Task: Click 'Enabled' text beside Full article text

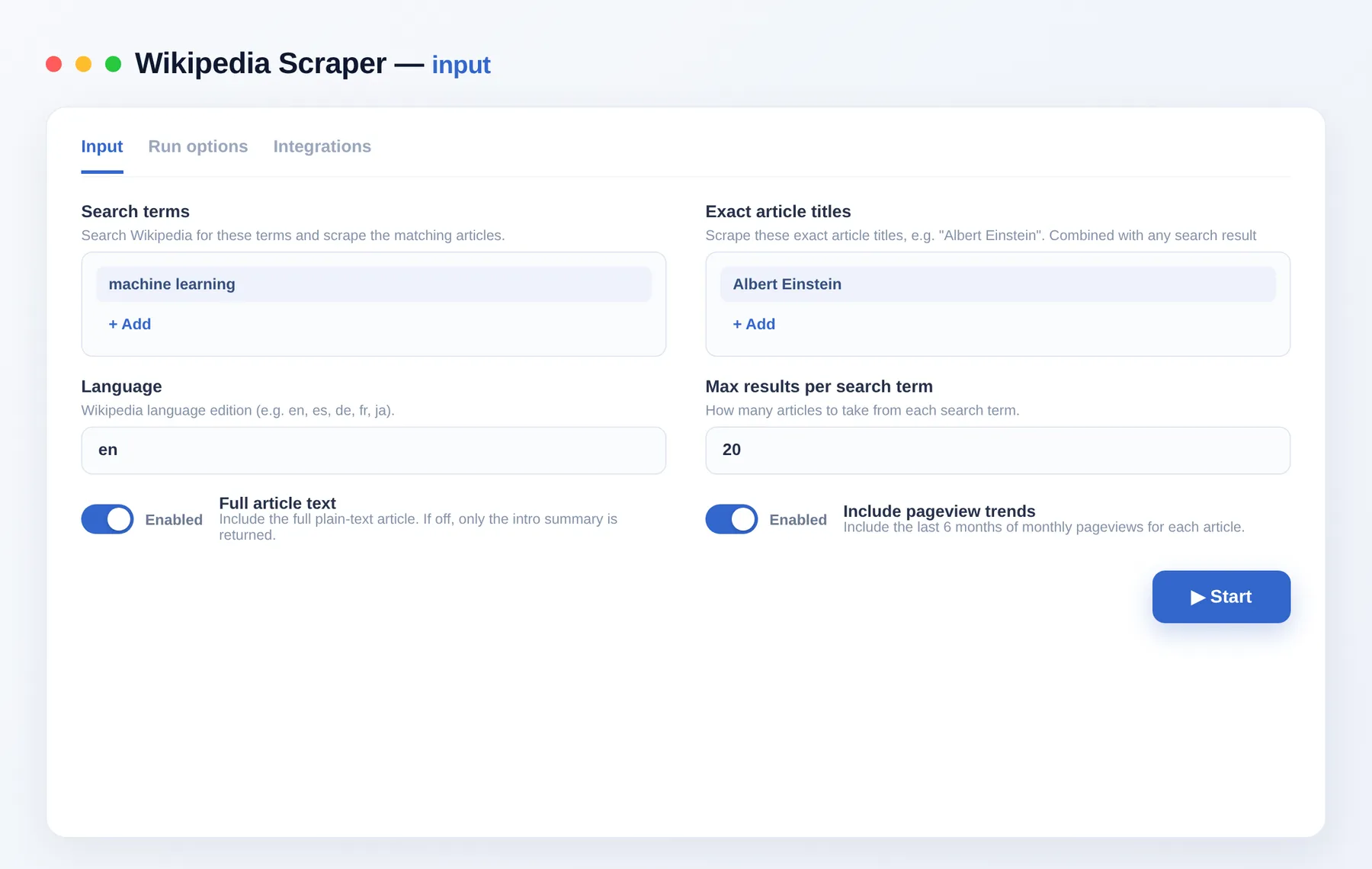Action: click(174, 520)
